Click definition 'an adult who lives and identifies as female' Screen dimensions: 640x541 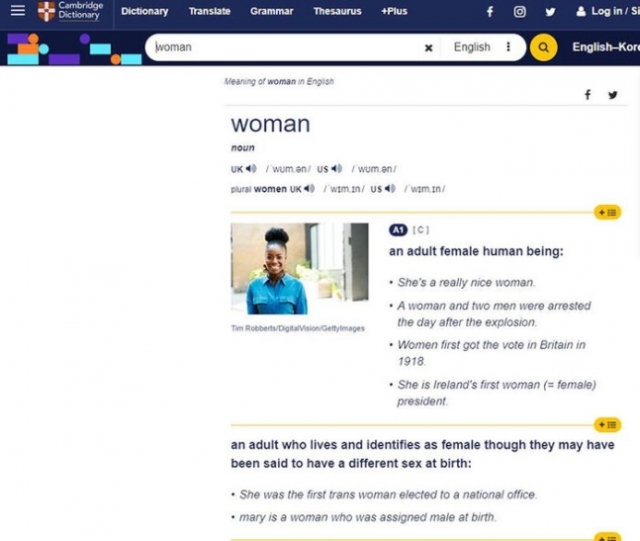click(x=422, y=454)
